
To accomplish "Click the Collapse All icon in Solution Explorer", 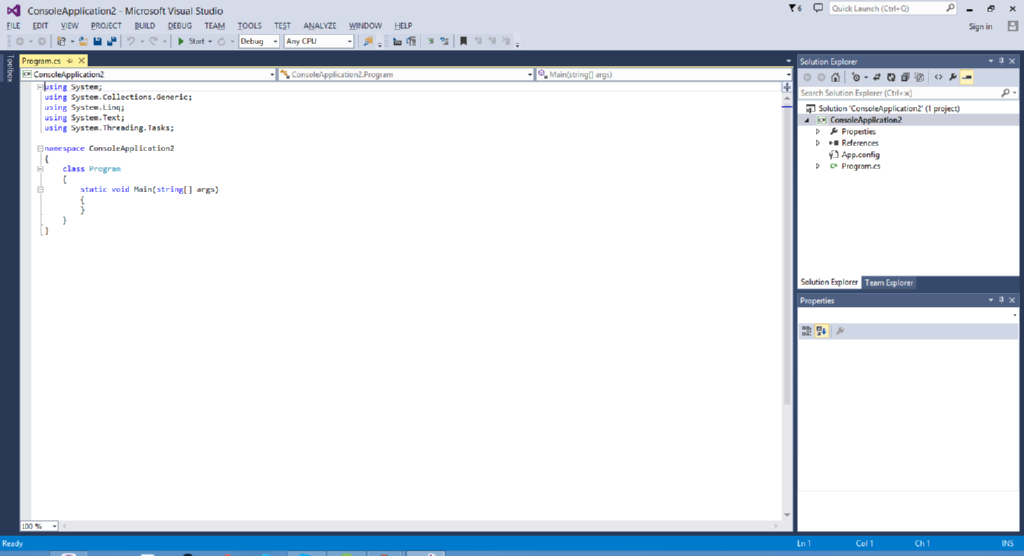I will click(x=905, y=77).
